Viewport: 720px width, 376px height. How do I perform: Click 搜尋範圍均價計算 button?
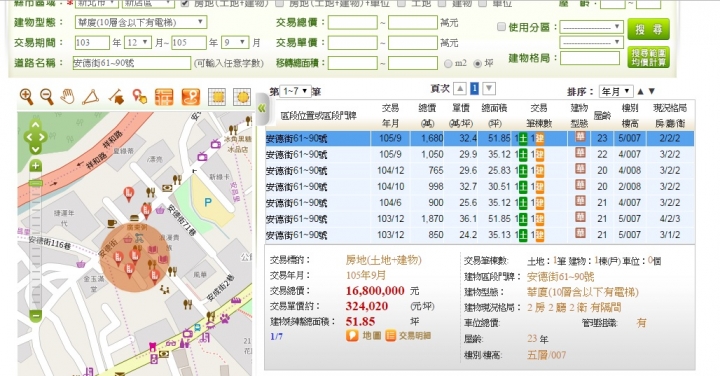pos(648,58)
